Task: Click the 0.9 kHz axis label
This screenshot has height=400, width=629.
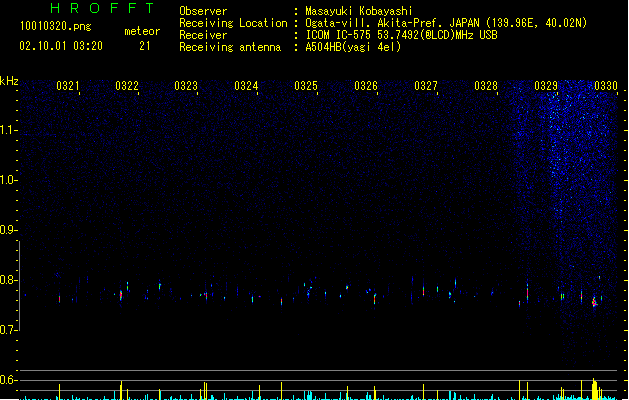Action: click(8, 230)
